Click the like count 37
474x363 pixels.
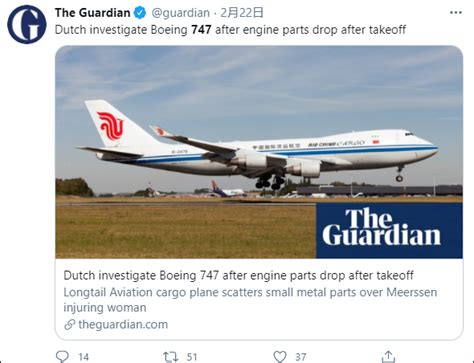[x=301, y=357]
